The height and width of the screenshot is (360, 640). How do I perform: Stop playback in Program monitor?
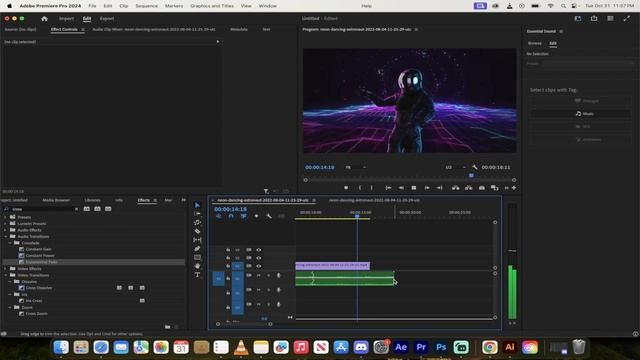pyautogui.click(x=414, y=188)
